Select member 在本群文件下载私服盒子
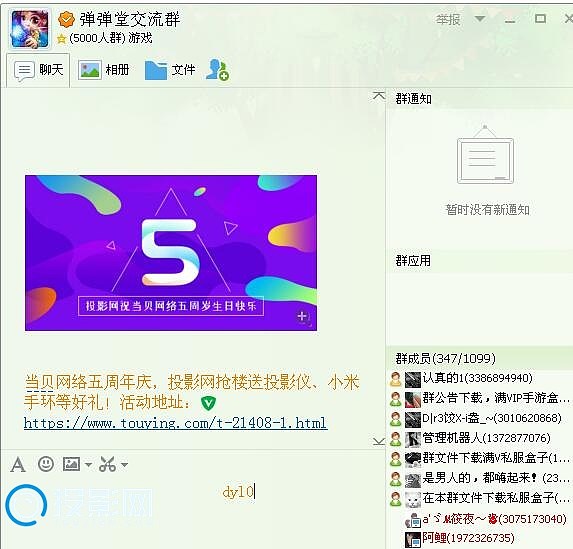Viewport: 573px width, 549px height. tap(480, 499)
